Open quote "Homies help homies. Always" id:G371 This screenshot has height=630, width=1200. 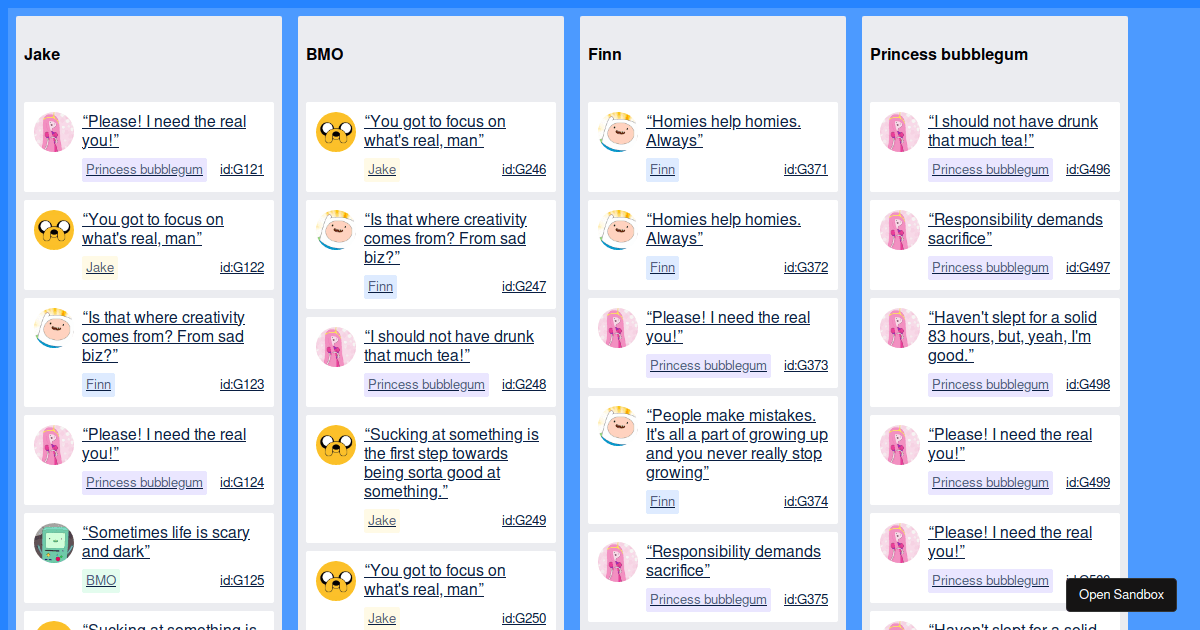coord(724,131)
